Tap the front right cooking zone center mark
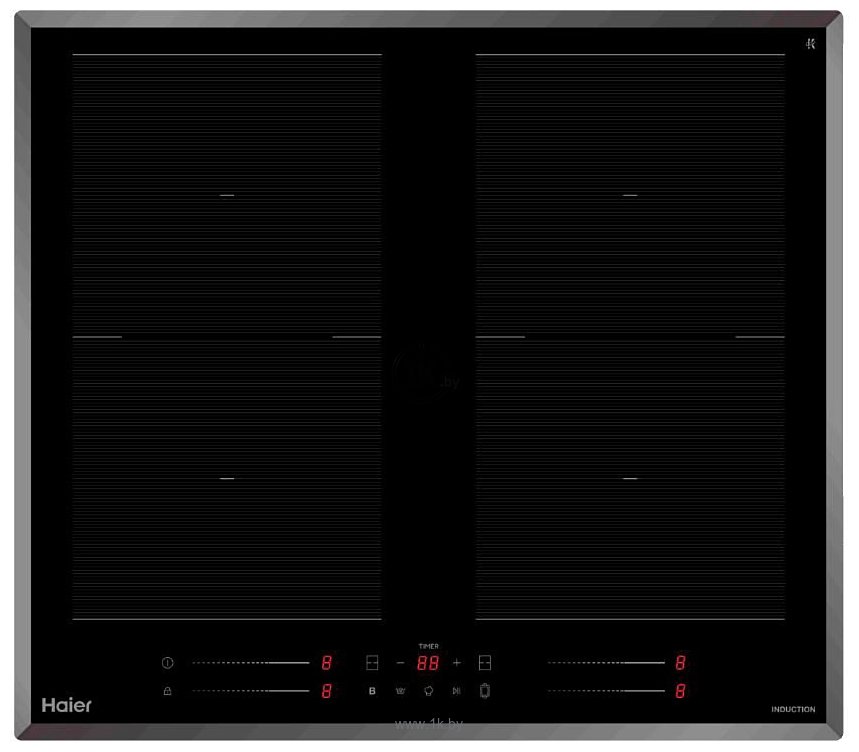This screenshot has height=752, width=859. 630,478
